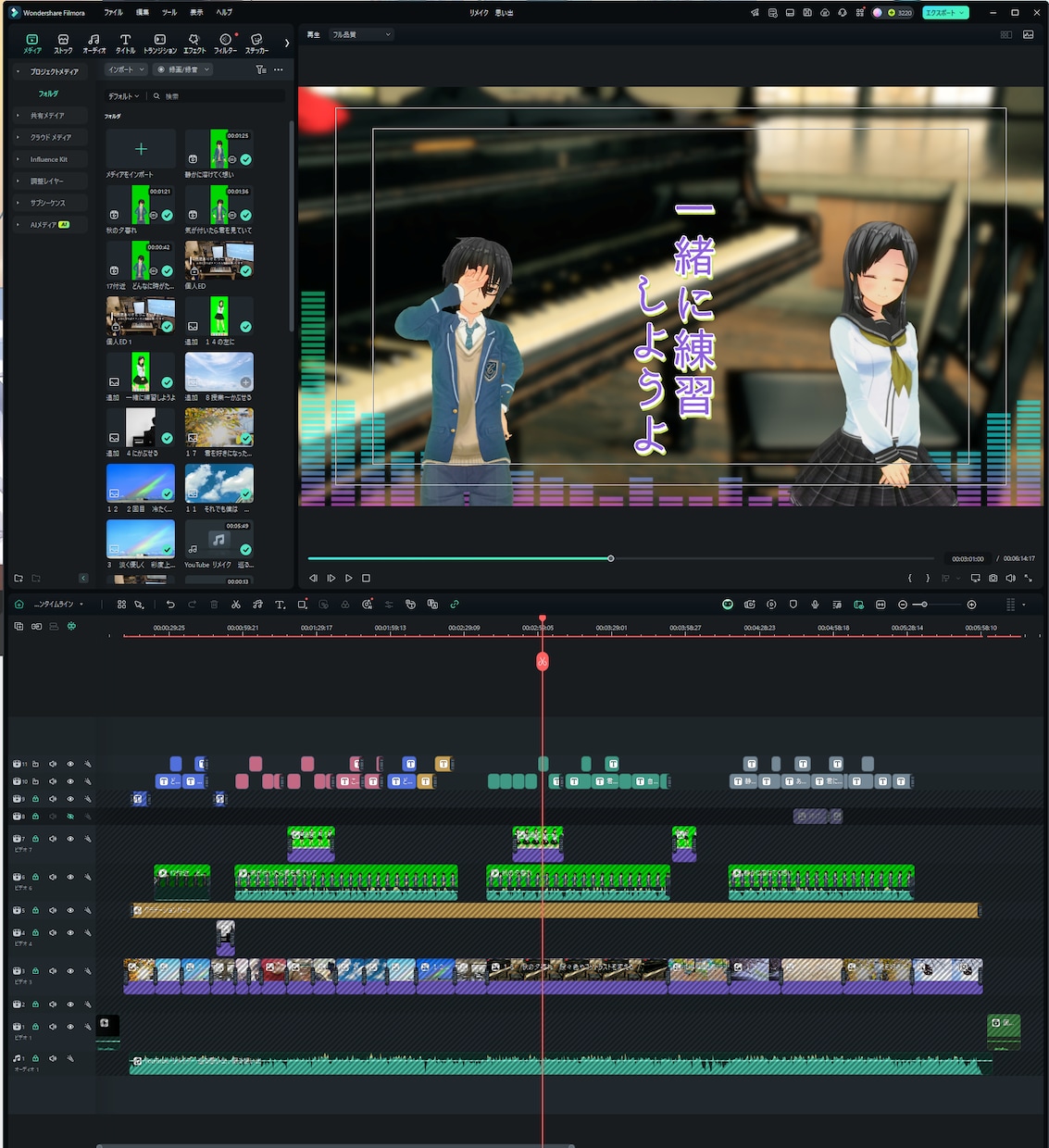The image size is (1049, 1148).
Task: Open the Media (メディア) tab
Action: tap(32, 44)
